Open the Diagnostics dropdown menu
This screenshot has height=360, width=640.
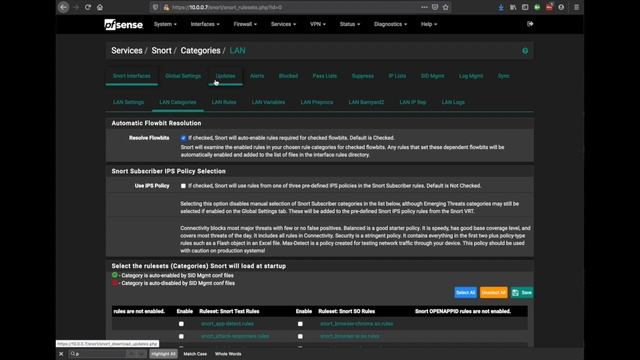(x=391, y=24)
